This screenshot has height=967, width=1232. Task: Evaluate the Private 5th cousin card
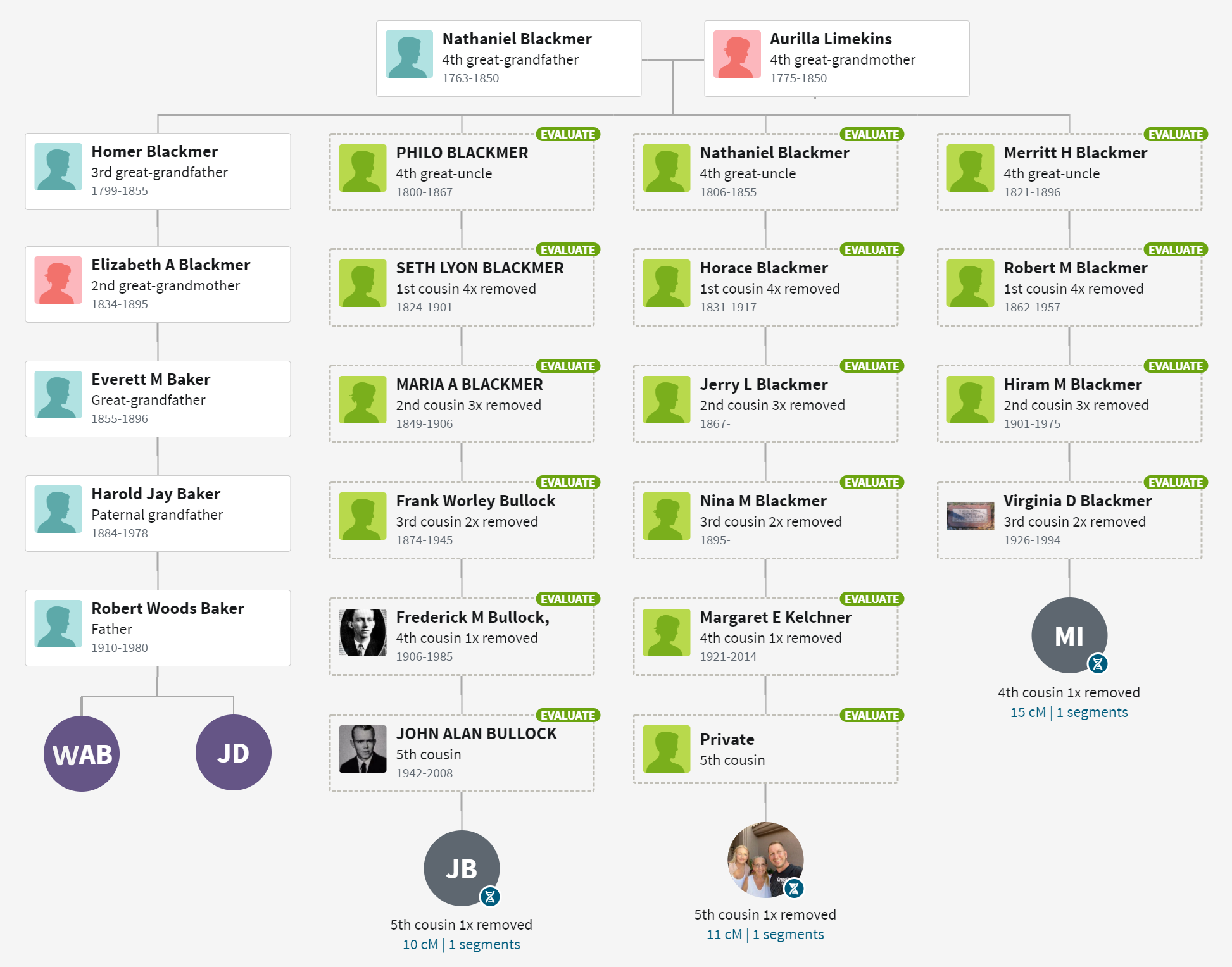[x=872, y=715]
